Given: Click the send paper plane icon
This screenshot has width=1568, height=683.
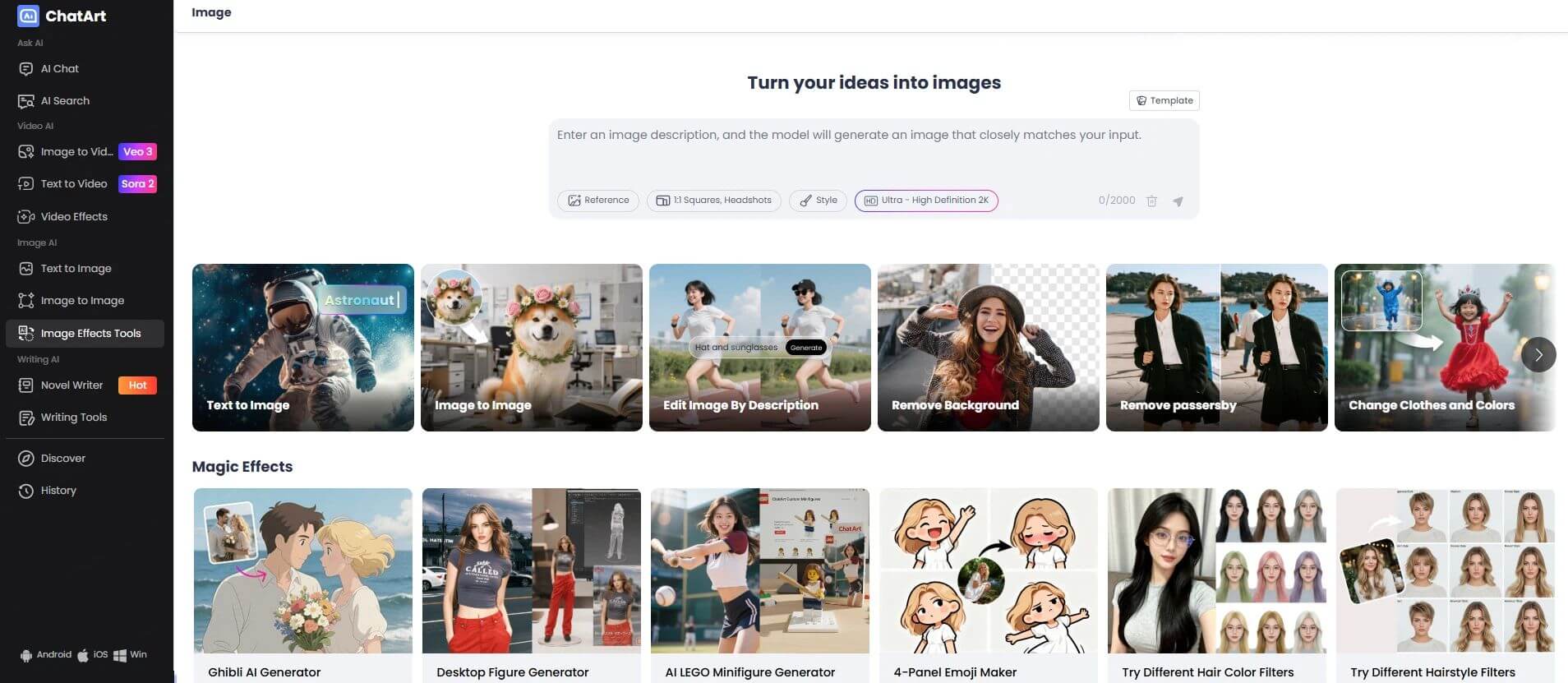Looking at the screenshot, I should click(1178, 201).
